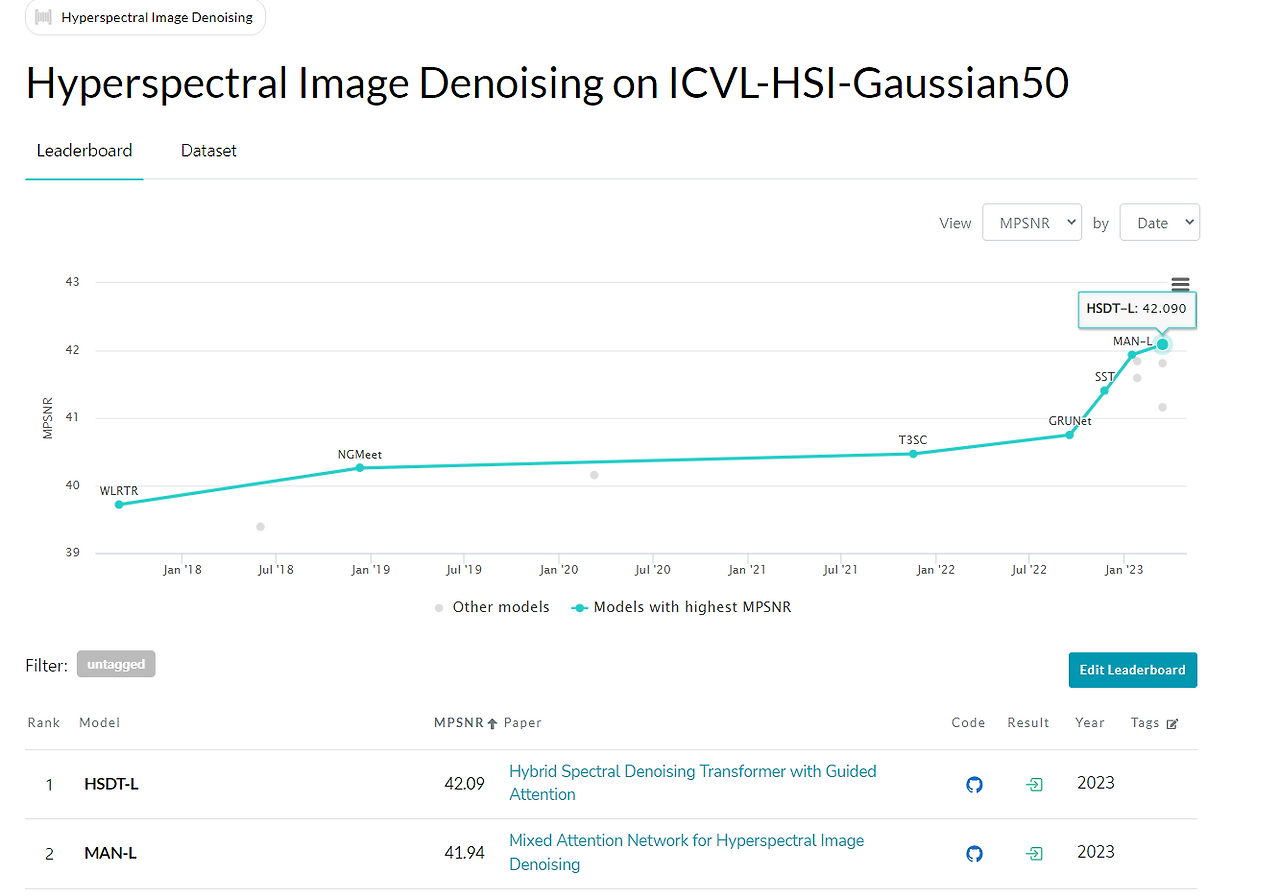This screenshot has height=896, width=1280.
Task: Click the Result export icon for HSDT-L
Action: tap(1034, 784)
